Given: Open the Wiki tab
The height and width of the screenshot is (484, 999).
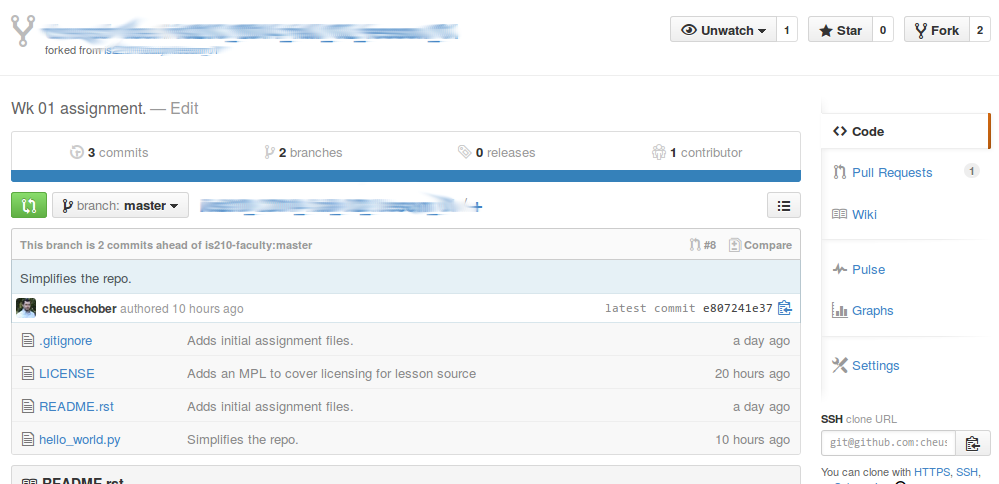Looking at the screenshot, I should click(864, 214).
